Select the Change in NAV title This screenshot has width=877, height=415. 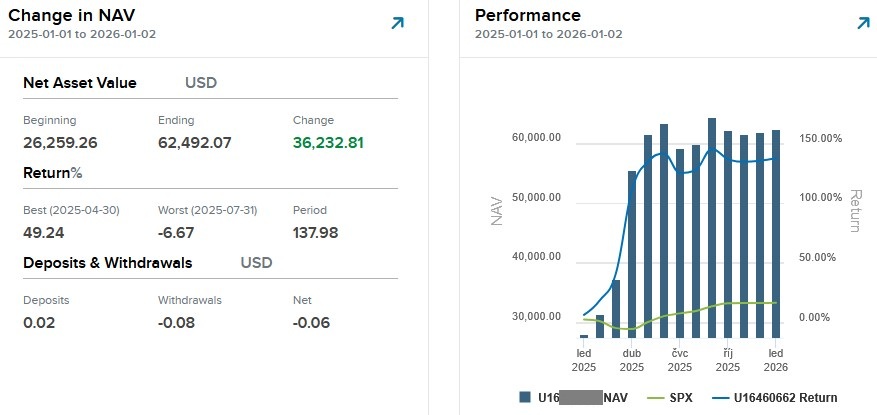pos(73,15)
